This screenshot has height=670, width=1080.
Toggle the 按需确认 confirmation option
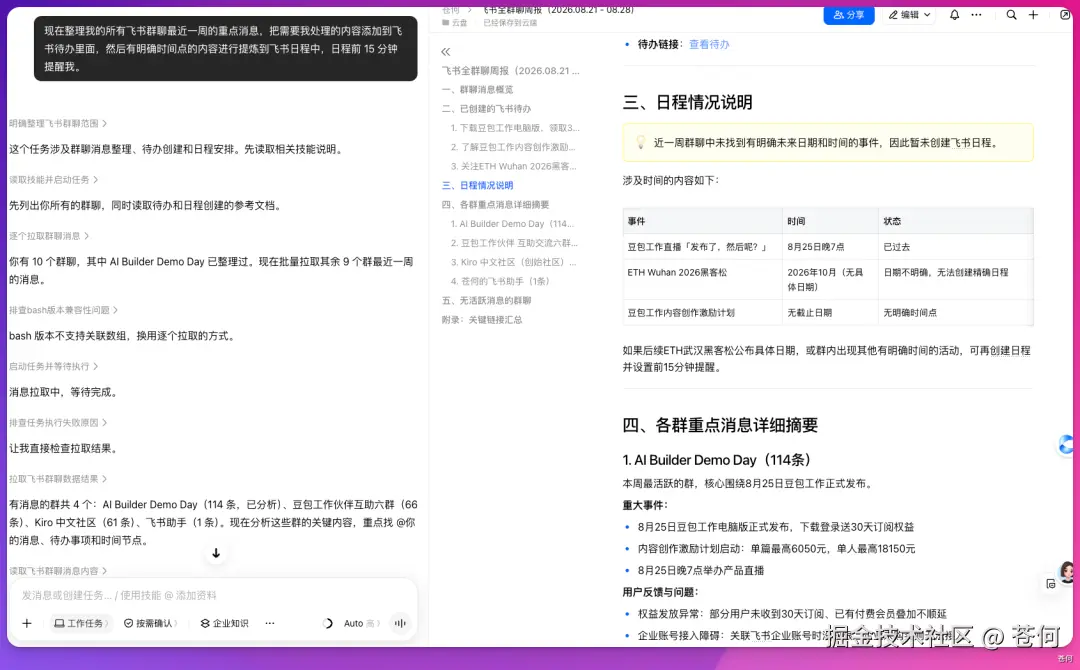point(150,623)
